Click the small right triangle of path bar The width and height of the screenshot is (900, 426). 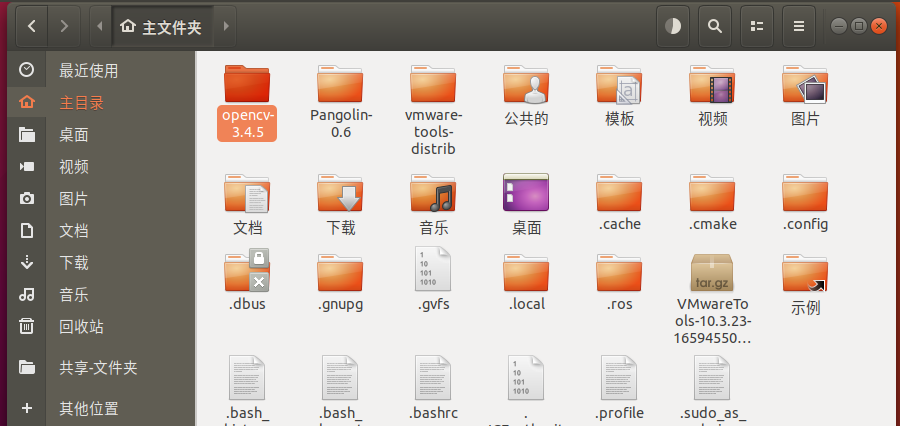coord(226,26)
